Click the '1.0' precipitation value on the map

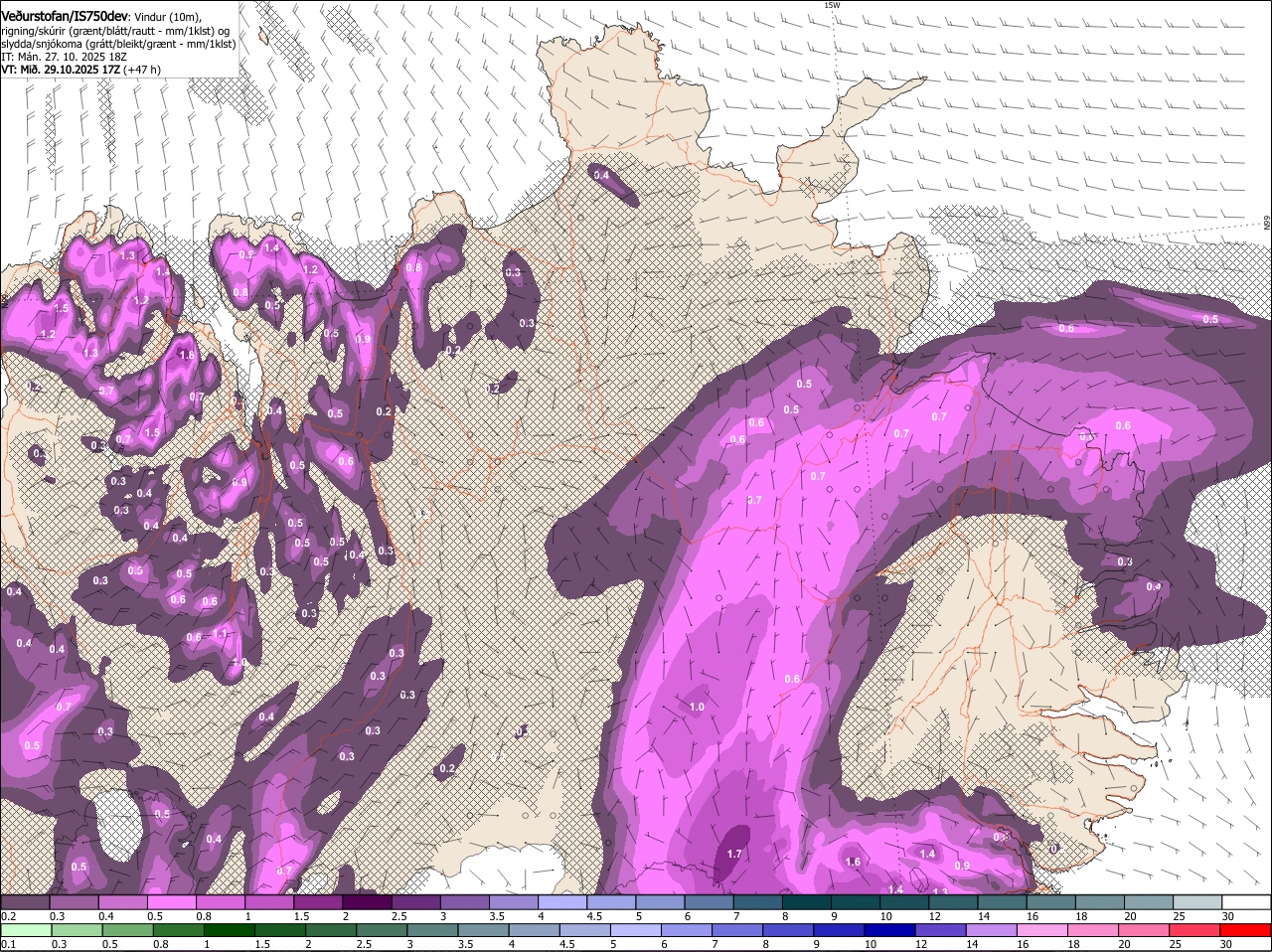tap(697, 708)
